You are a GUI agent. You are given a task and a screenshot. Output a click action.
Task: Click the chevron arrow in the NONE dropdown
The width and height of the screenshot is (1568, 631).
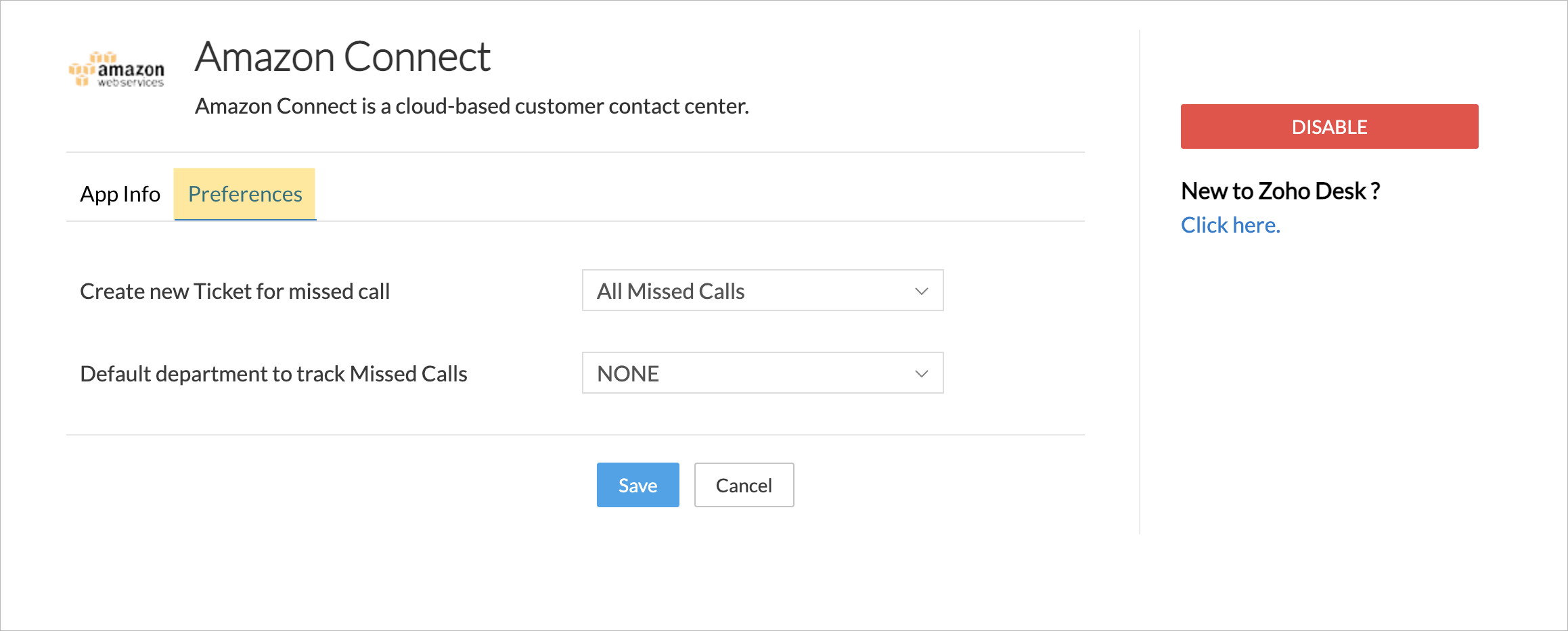click(x=921, y=374)
